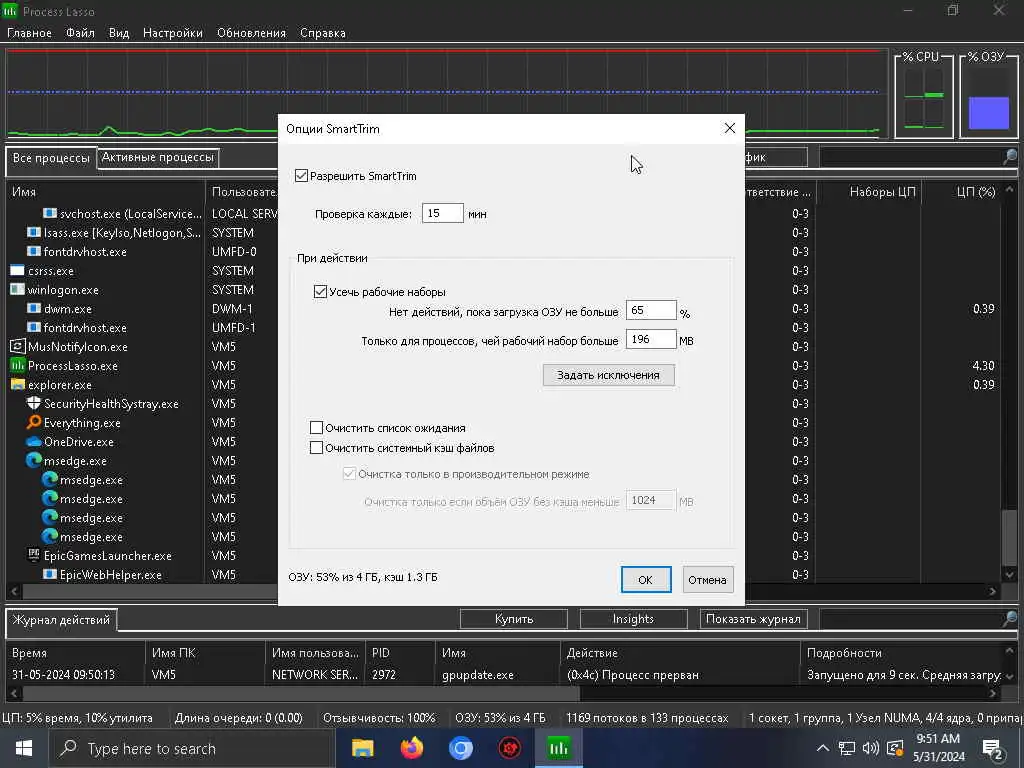Click Отмена in SmartTrim dialog
Screen dimensions: 1024x768
(x=707, y=580)
